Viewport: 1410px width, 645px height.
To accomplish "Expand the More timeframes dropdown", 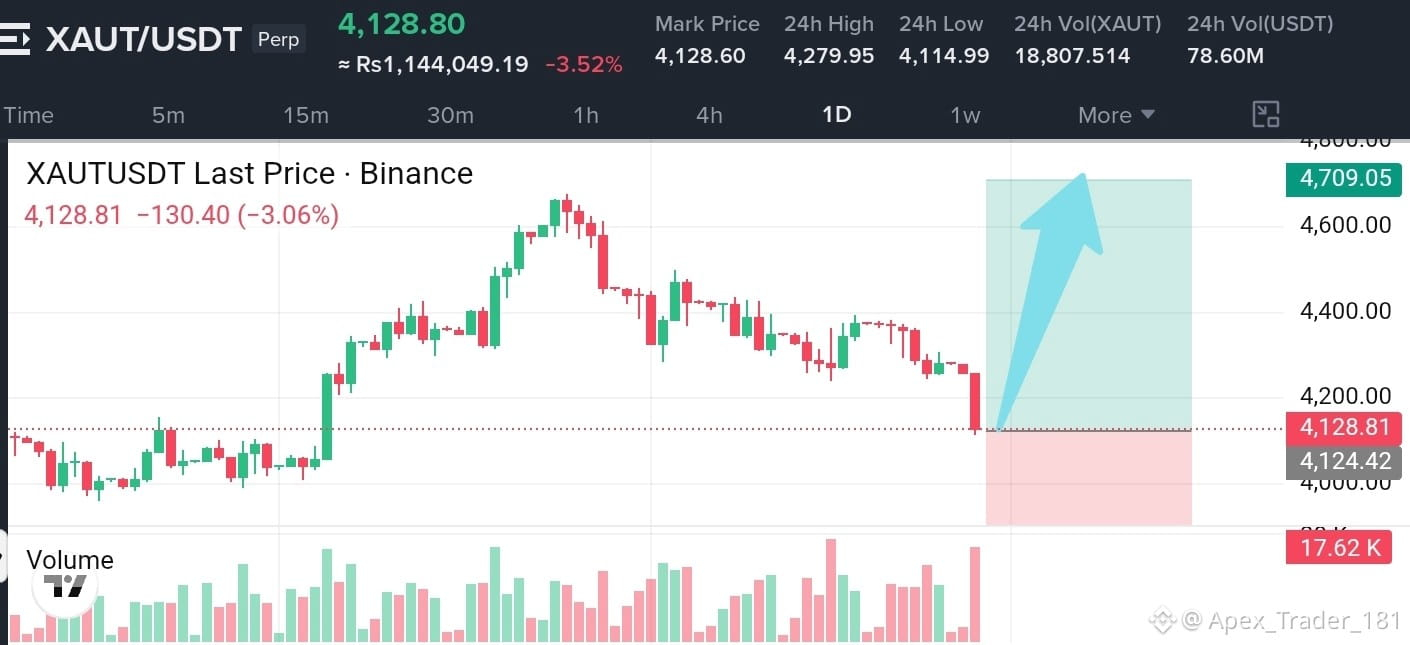I will pos(1116,115).
